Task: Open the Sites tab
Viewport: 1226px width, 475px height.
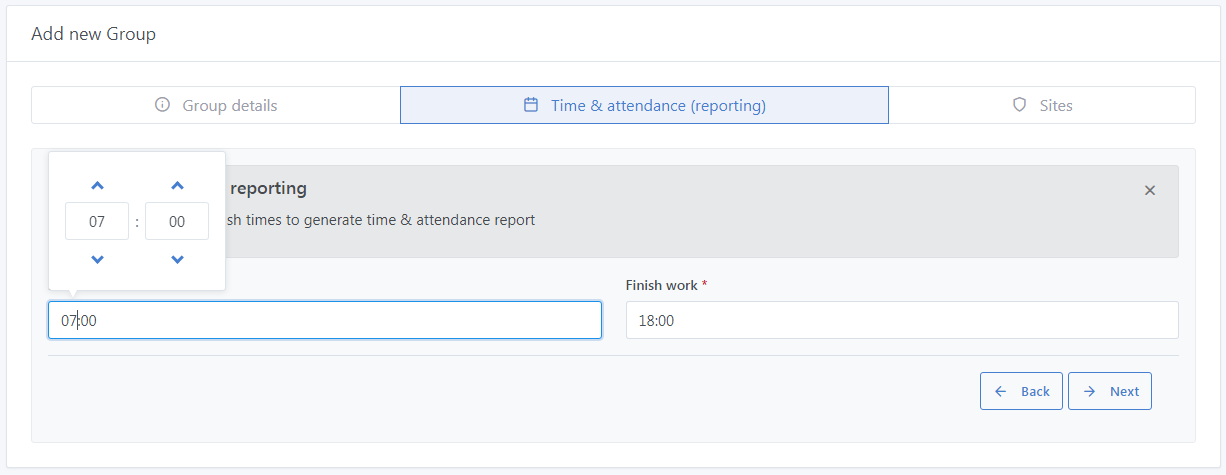Action: point(1055,105)
